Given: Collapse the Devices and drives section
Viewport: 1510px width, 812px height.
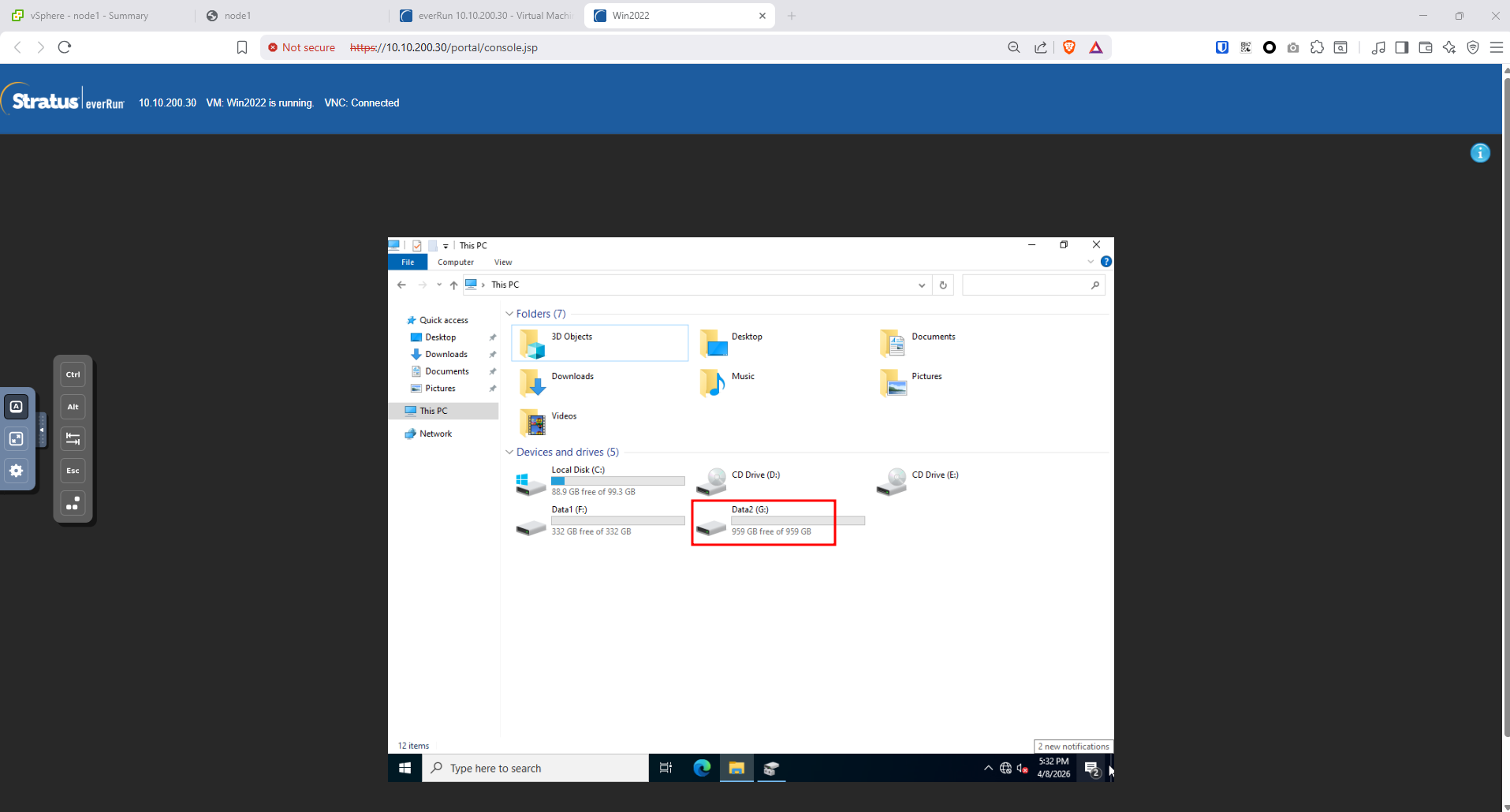Looking at the screenshot, I should point(509,453).
